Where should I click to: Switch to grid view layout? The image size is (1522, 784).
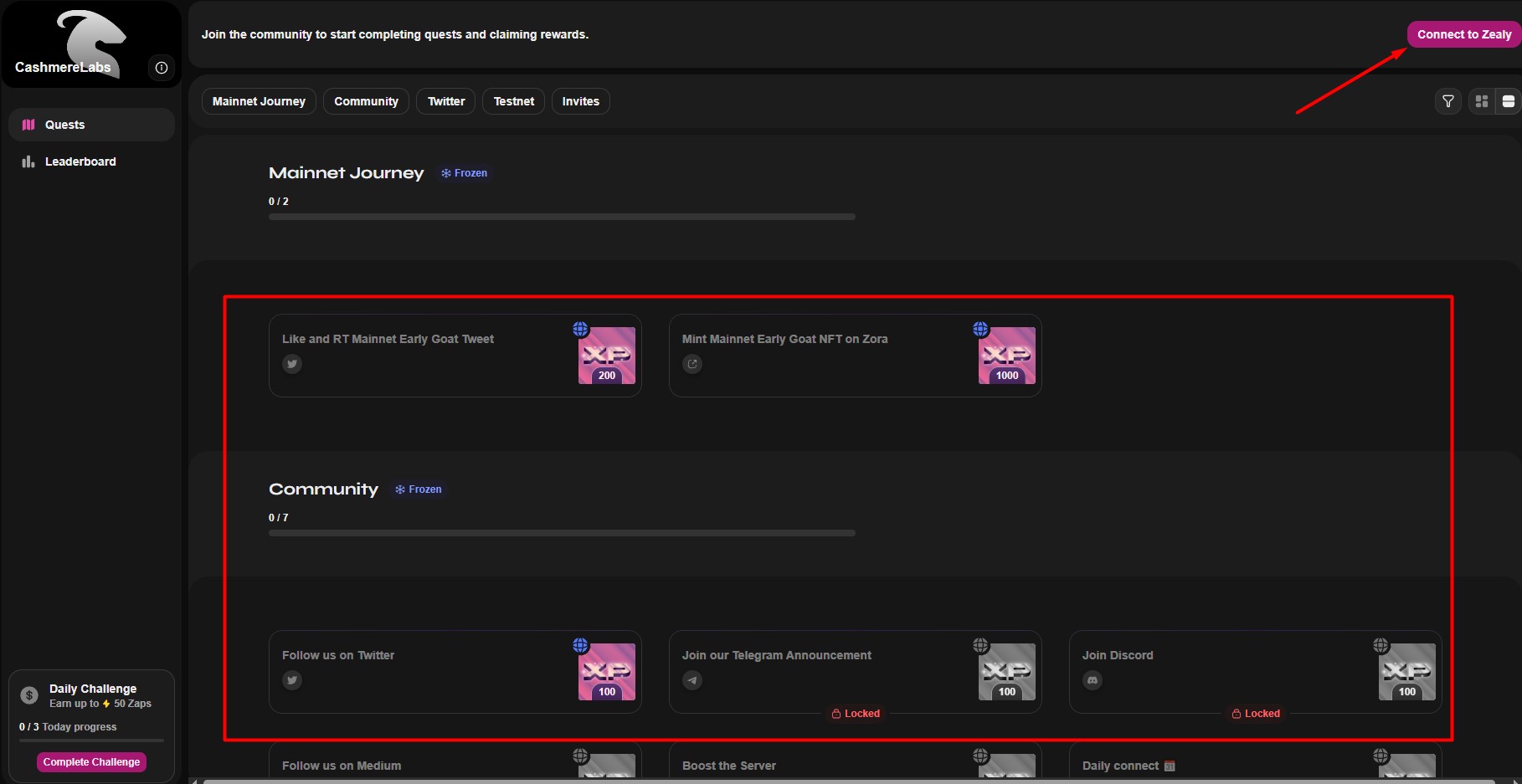tap(1482, 101)
